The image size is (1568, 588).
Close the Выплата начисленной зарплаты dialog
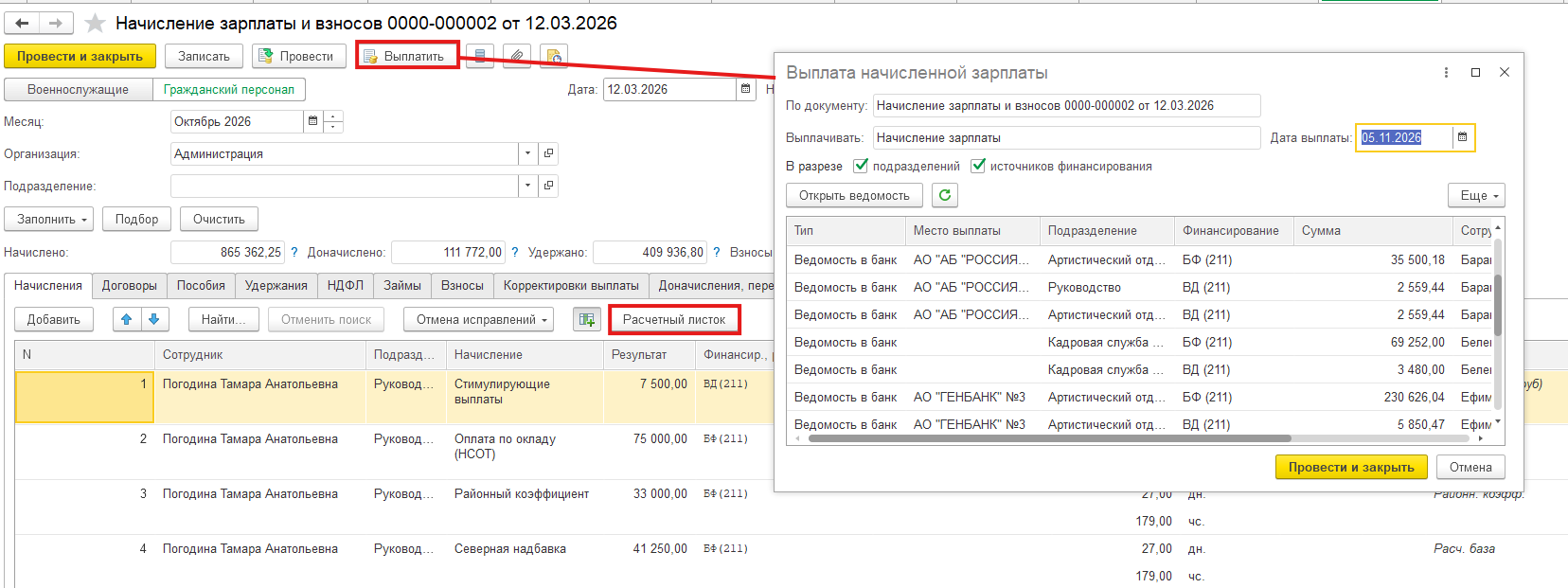(x=1505, y=72)
